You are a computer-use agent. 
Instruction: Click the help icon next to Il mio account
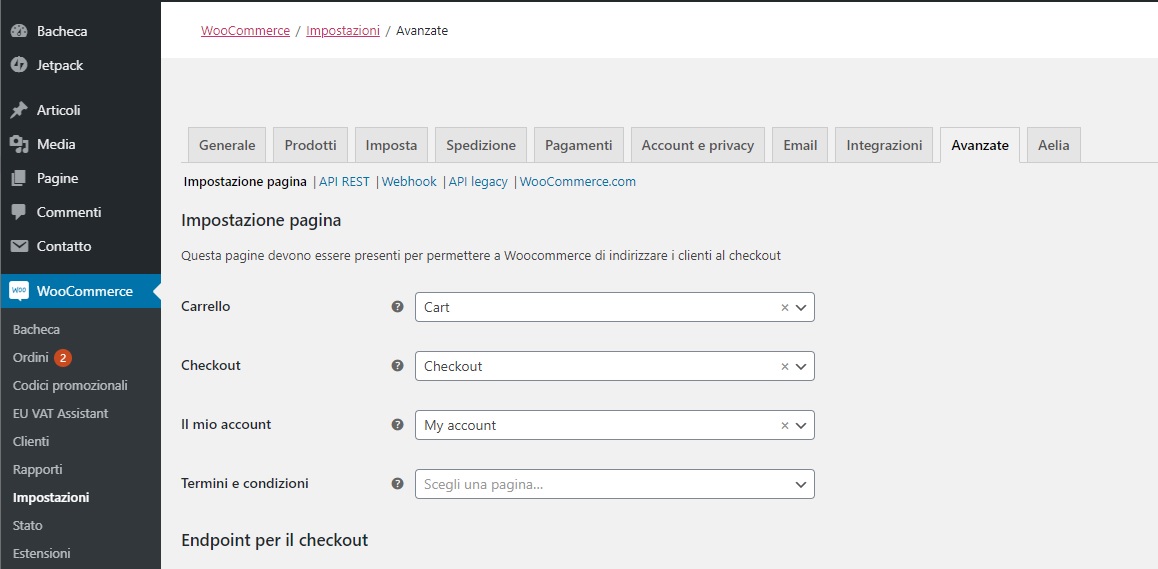(x=397, y=425)
